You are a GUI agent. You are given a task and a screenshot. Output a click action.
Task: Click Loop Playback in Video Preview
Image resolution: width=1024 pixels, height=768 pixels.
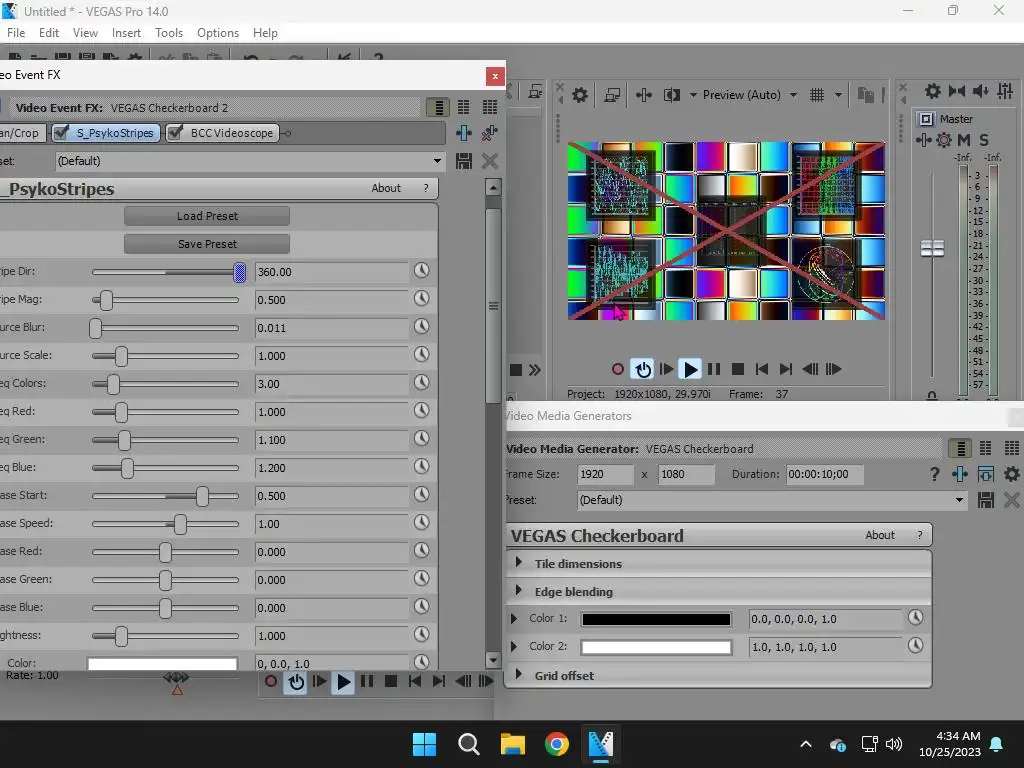pos(643,370)
